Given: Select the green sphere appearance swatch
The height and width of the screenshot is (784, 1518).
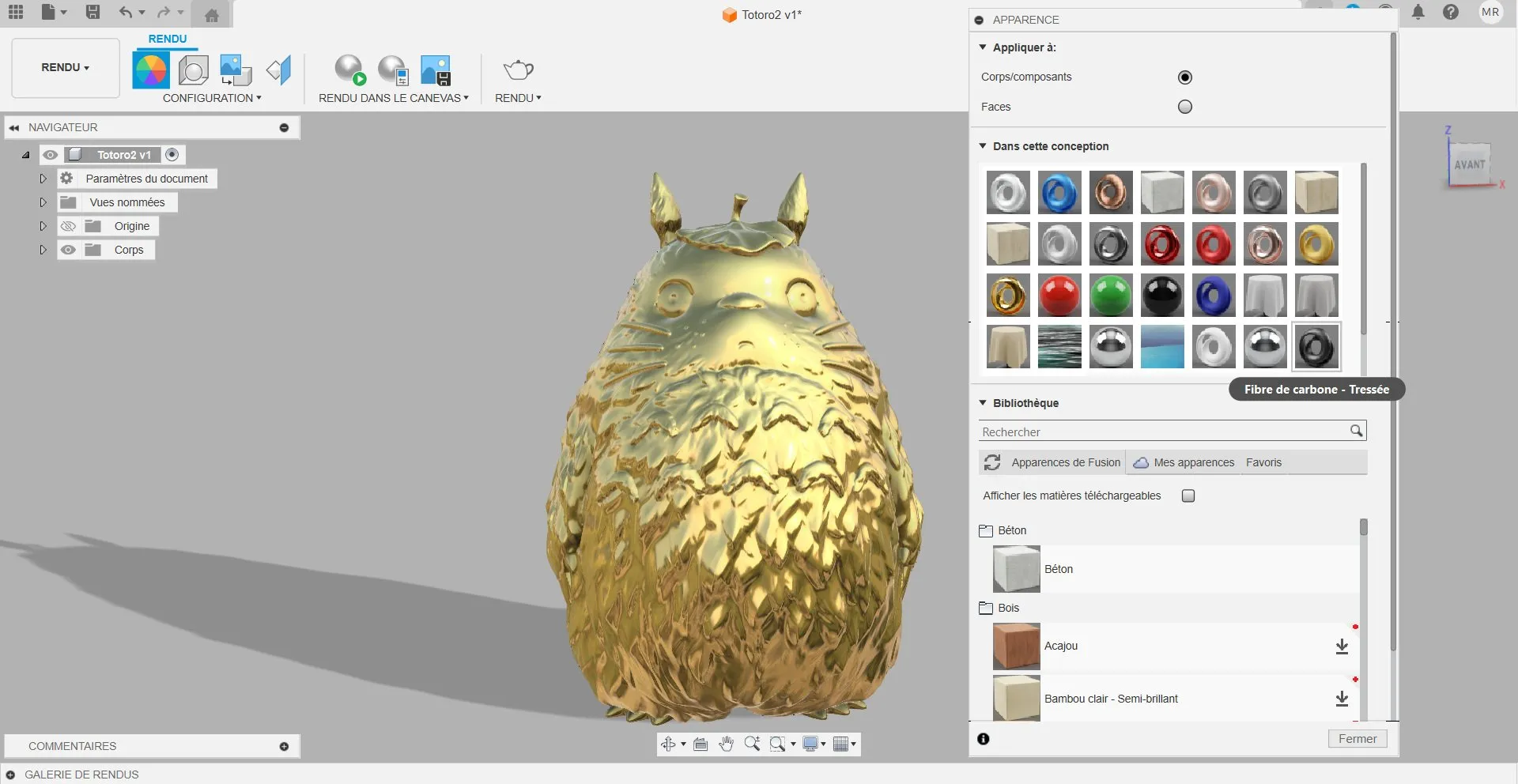Looking at the screenshot, I should [x=1111, y=296].
